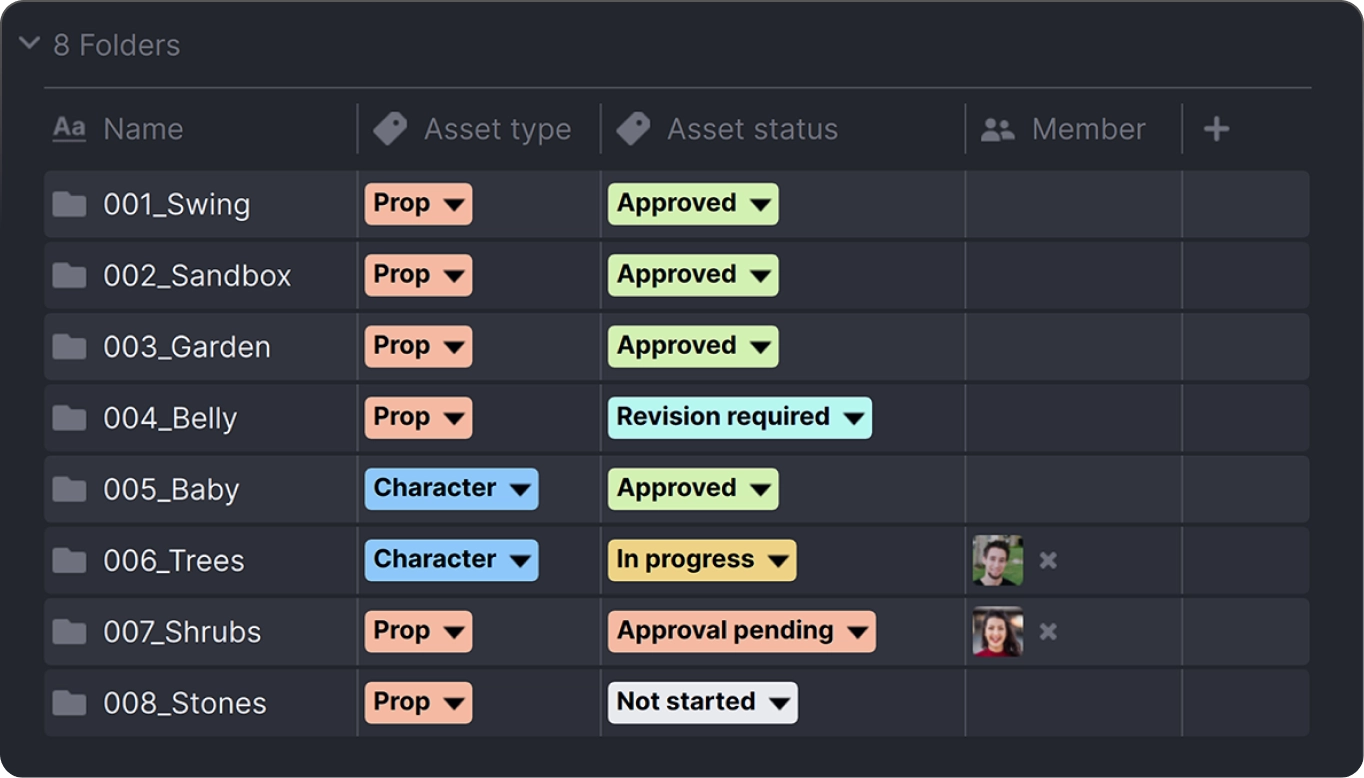Open the 002_Sandbox folder
The height and width of the screenshot is (778, 1364).
[197, 276]
